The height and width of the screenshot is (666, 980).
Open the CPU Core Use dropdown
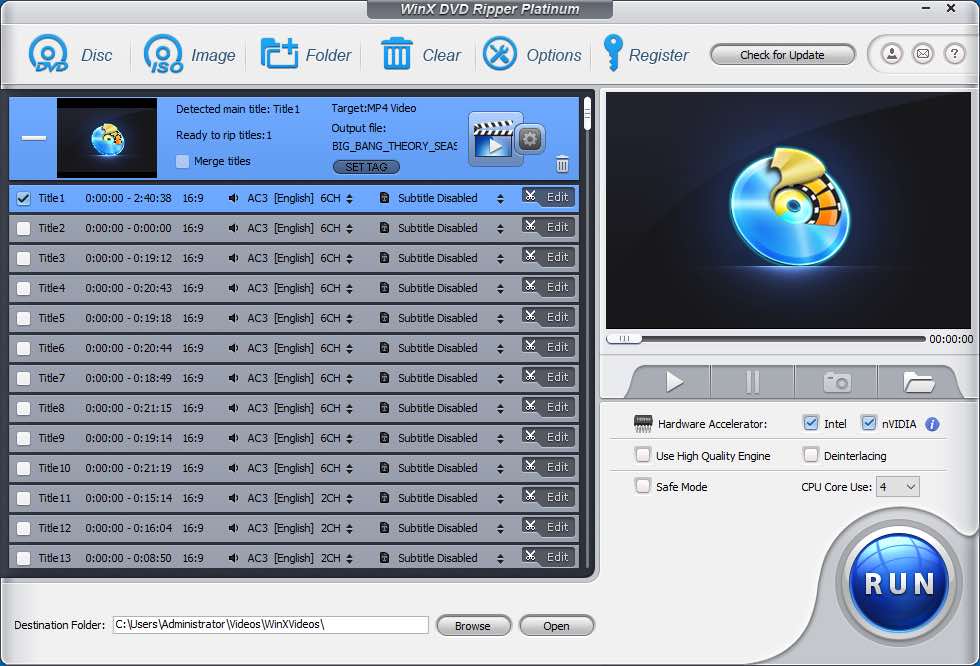pos(899,486)
